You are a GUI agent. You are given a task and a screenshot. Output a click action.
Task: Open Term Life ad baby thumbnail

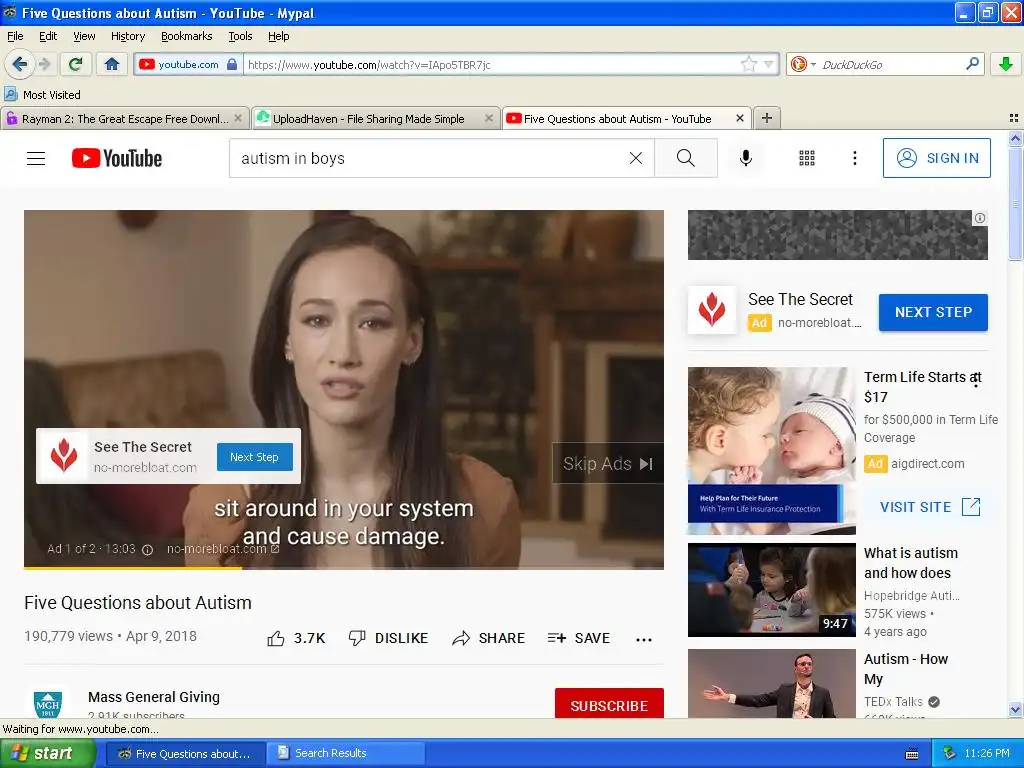click(771, 451)
